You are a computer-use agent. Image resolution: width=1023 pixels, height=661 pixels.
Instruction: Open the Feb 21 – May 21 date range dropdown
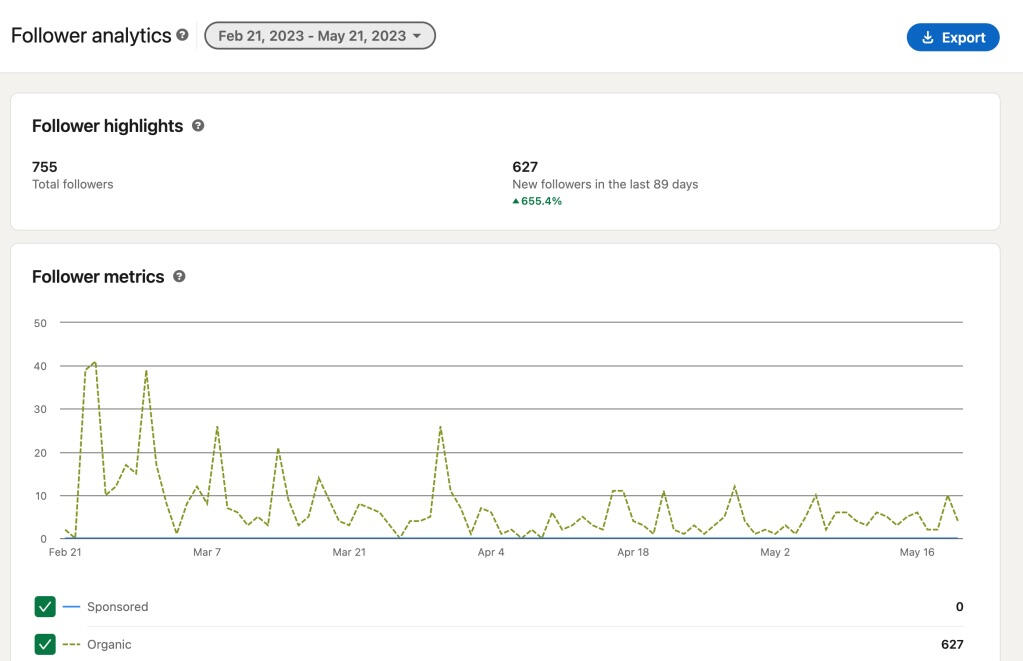[320, 36]
